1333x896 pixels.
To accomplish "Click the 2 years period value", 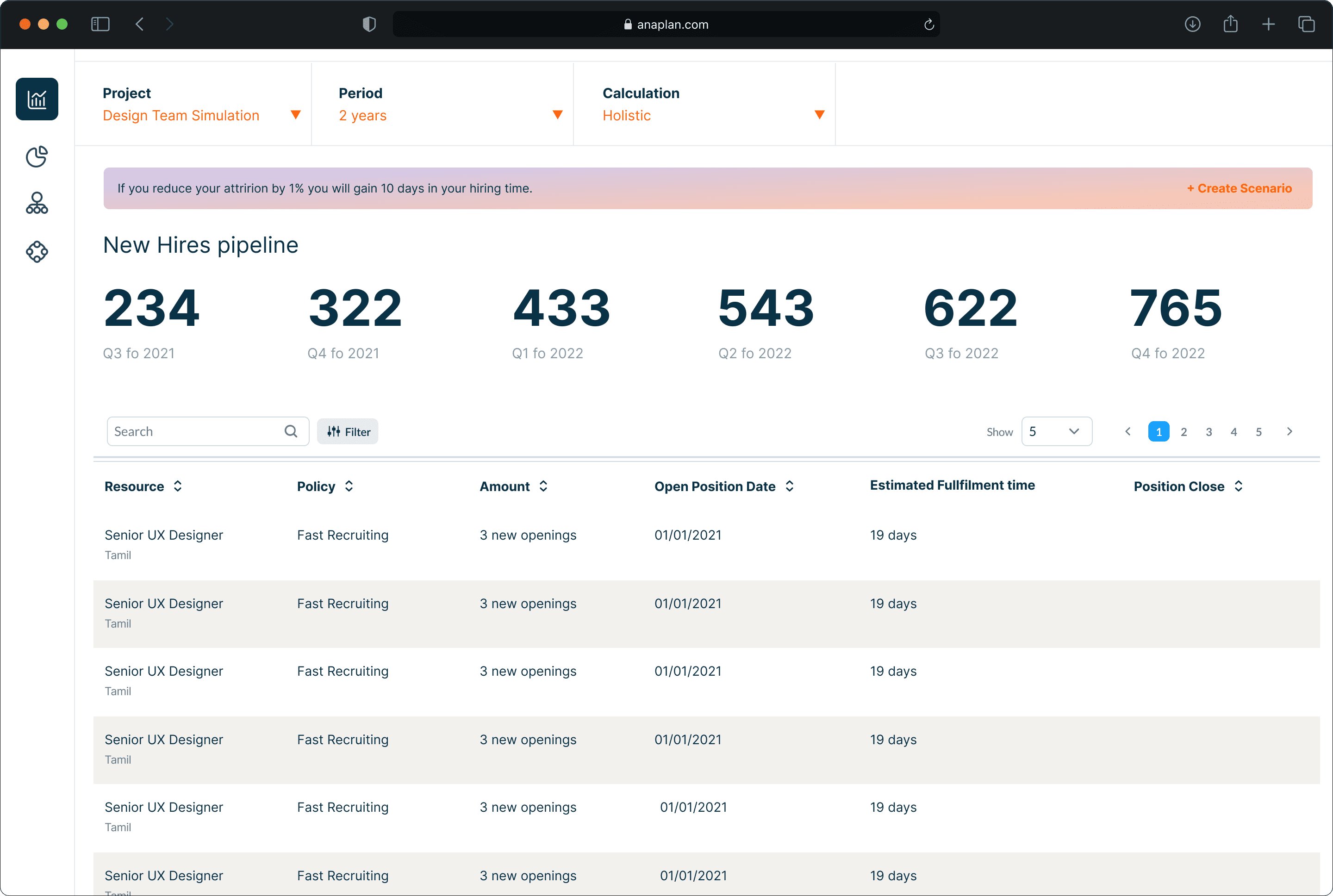I will click(363, 115).
